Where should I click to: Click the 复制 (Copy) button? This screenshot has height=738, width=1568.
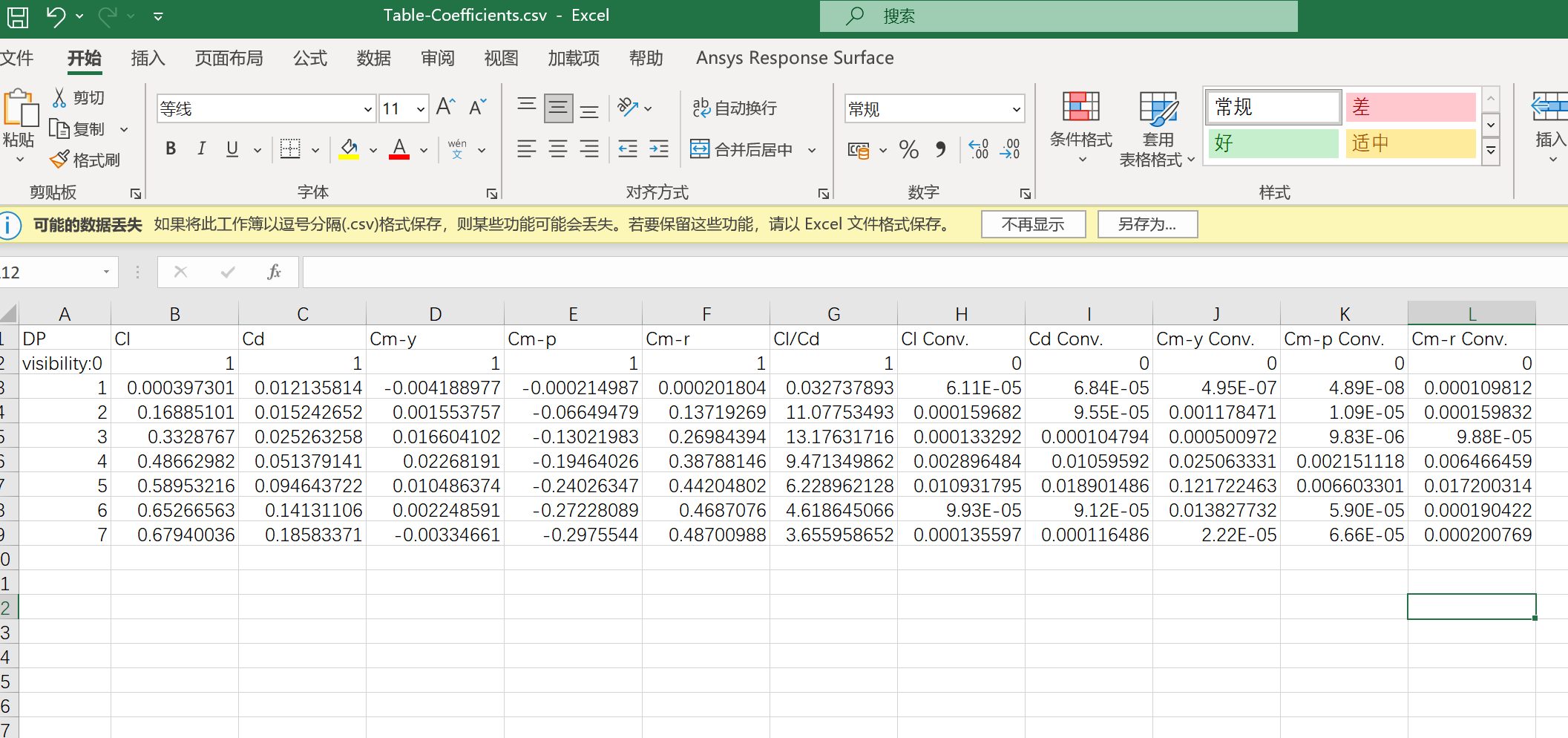pyautogui.click(x=78, y=129)
